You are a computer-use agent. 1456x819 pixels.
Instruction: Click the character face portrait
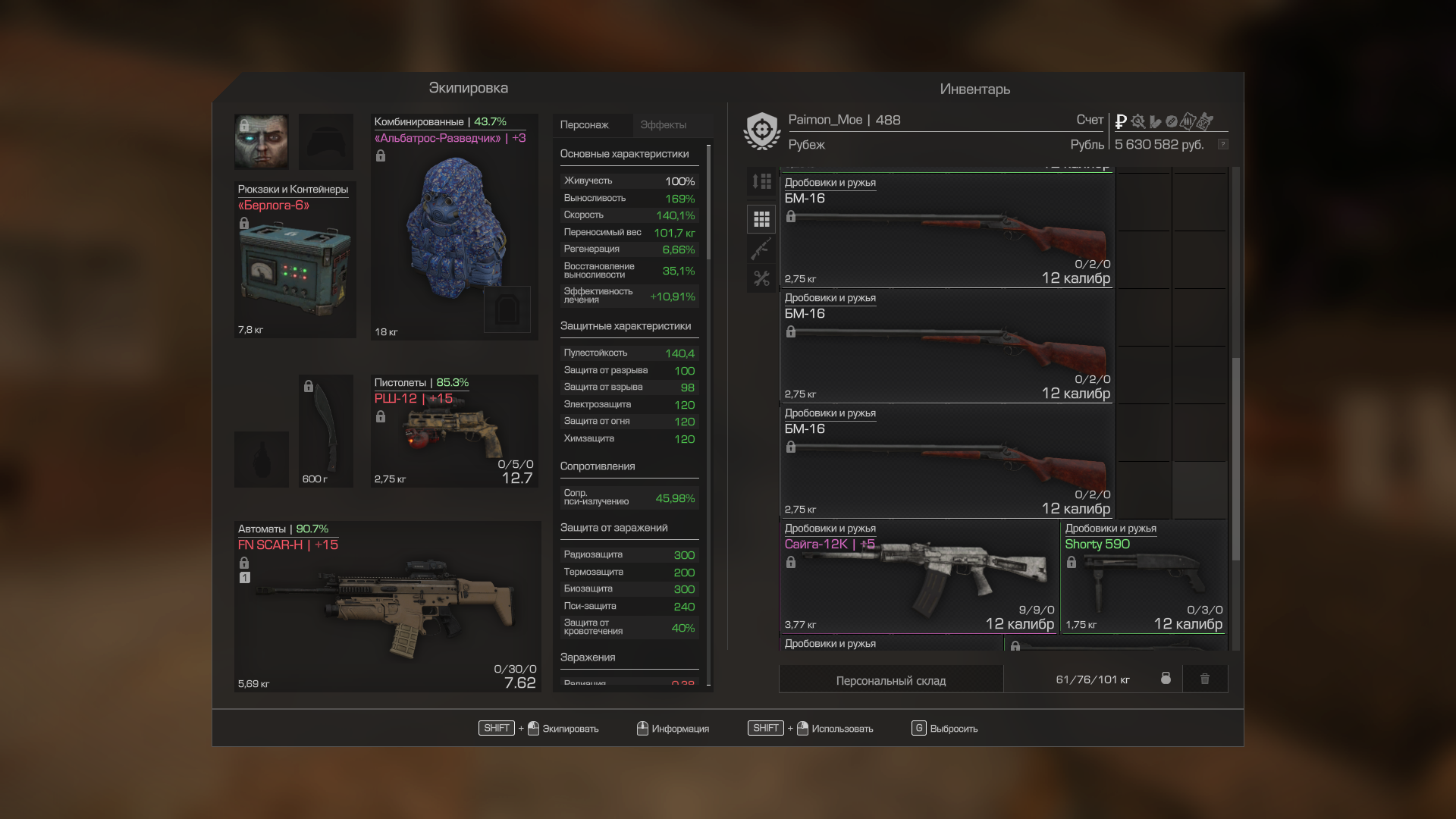[262, 142]
